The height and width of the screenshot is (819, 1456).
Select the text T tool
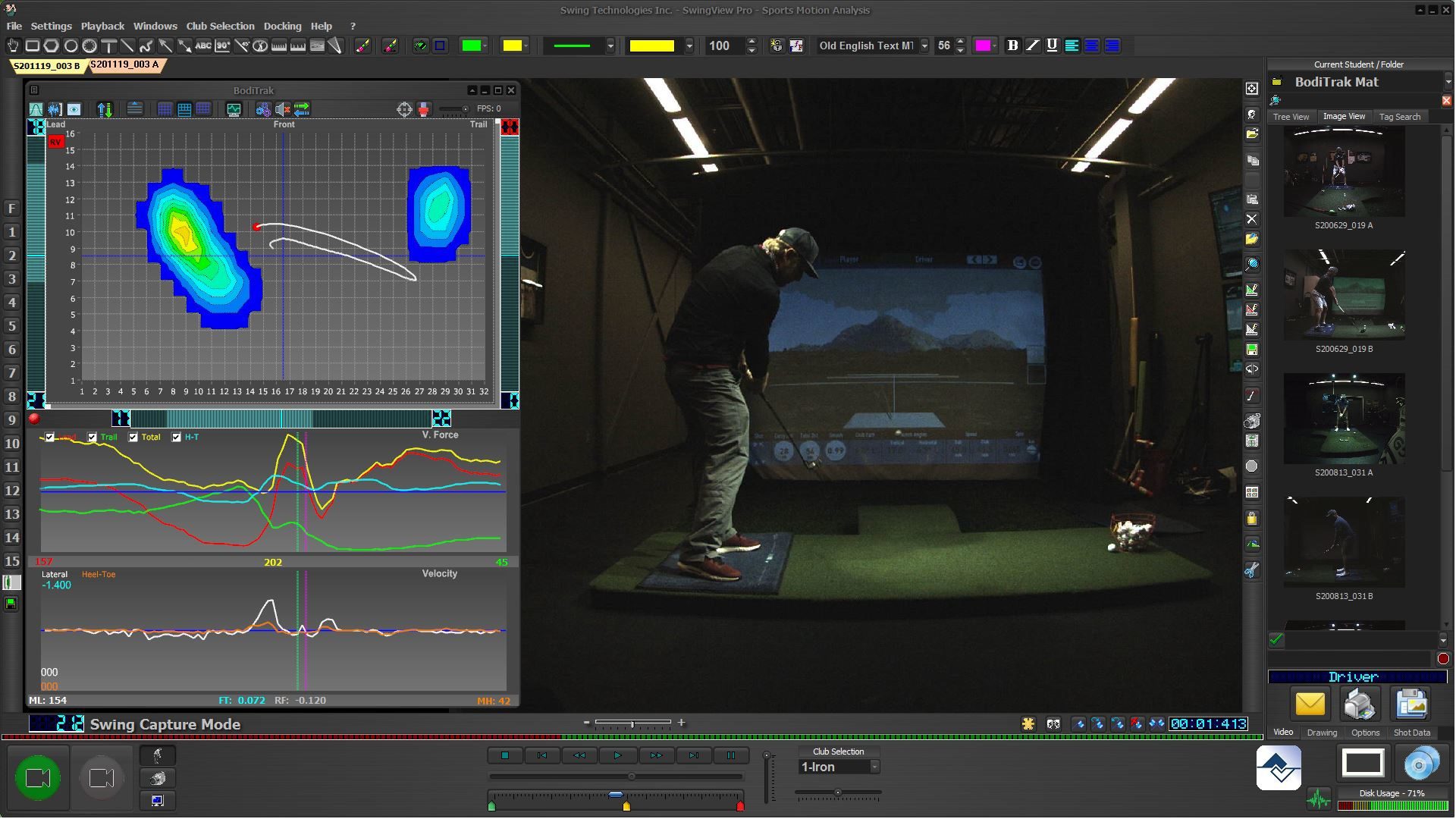point(108,45)
